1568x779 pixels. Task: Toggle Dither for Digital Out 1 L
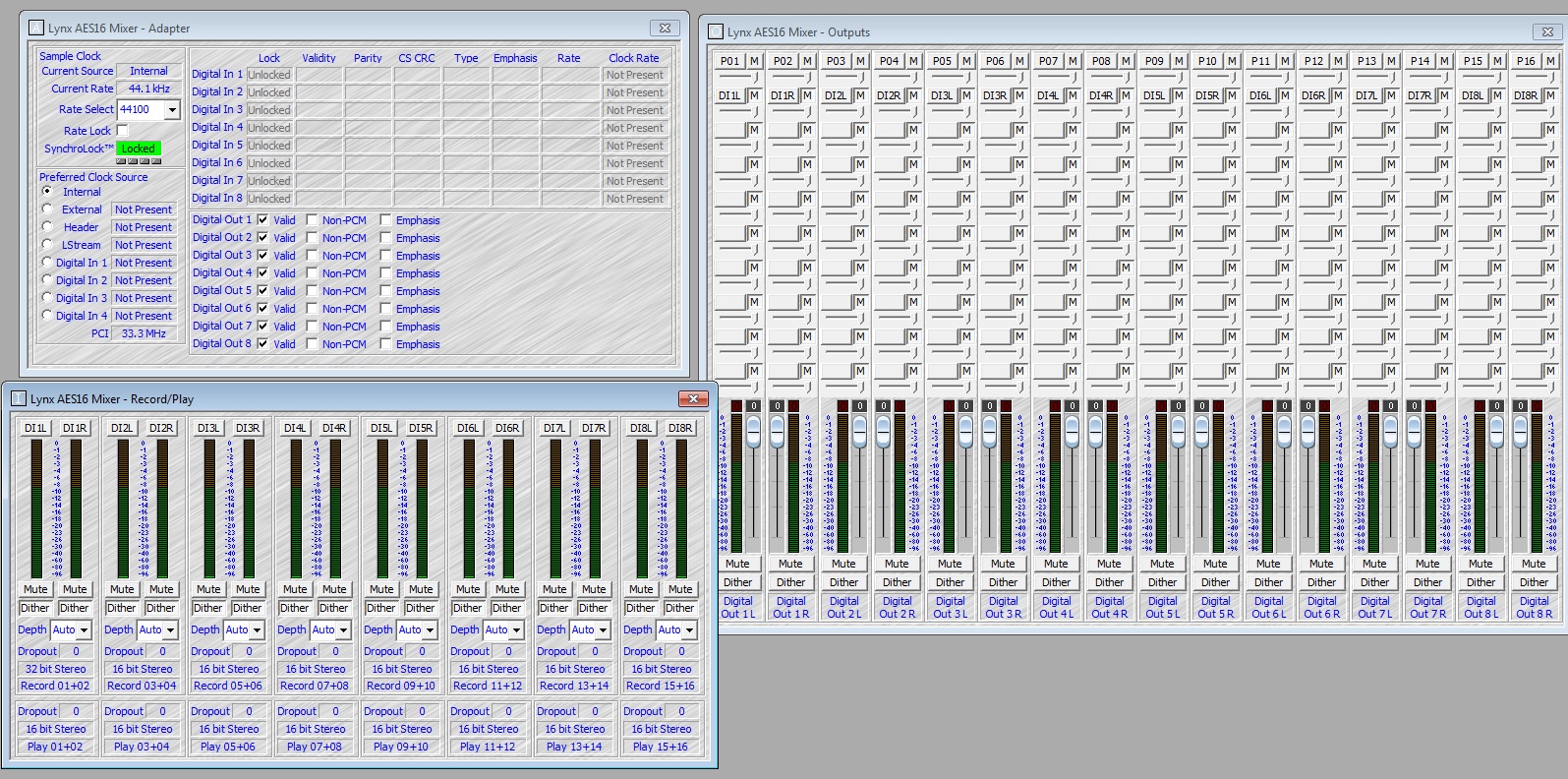tap(737, 582)
